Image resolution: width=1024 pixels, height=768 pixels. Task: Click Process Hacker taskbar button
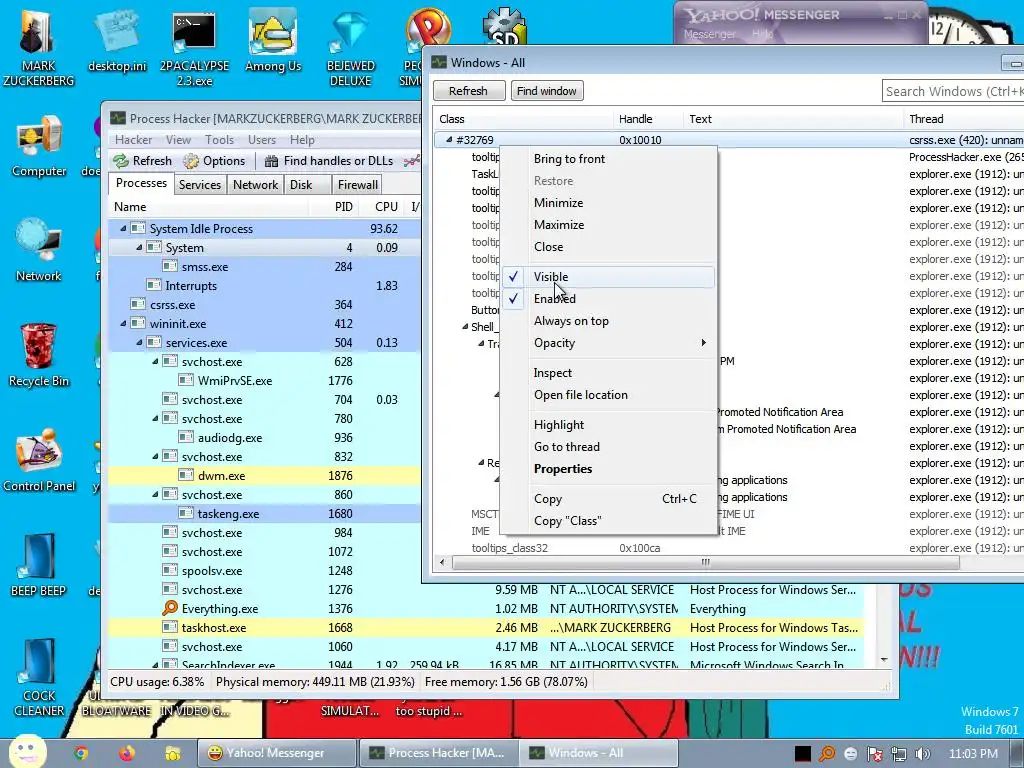(438, 753)
